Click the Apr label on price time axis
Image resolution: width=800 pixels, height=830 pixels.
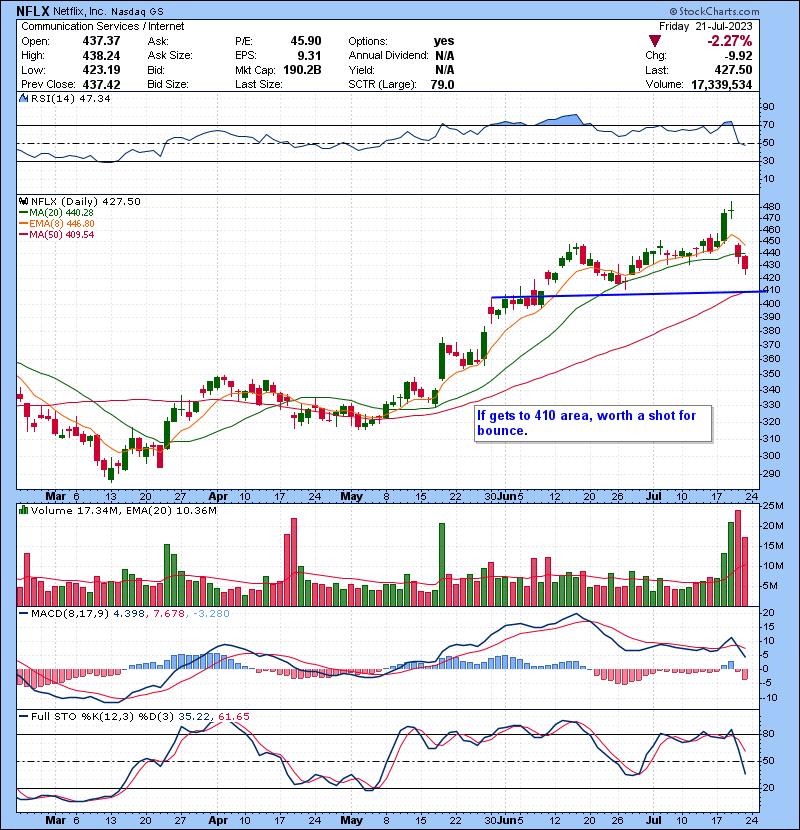218,497
